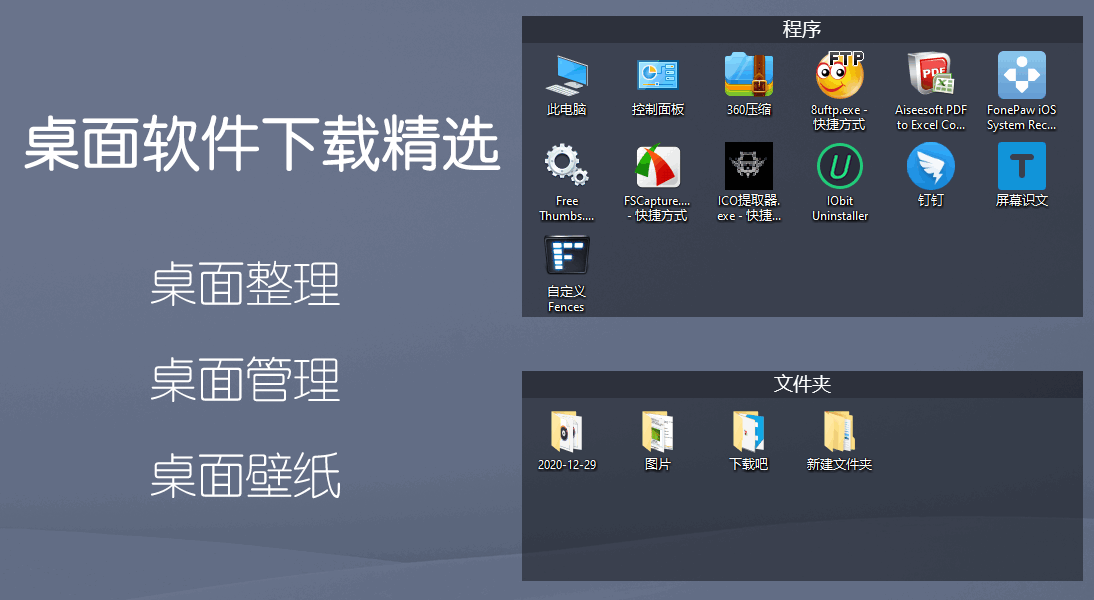Screen dimensions: 1094x600
Task: Open the 屏幕识文 OCR tool
Action: point(1021,165)
